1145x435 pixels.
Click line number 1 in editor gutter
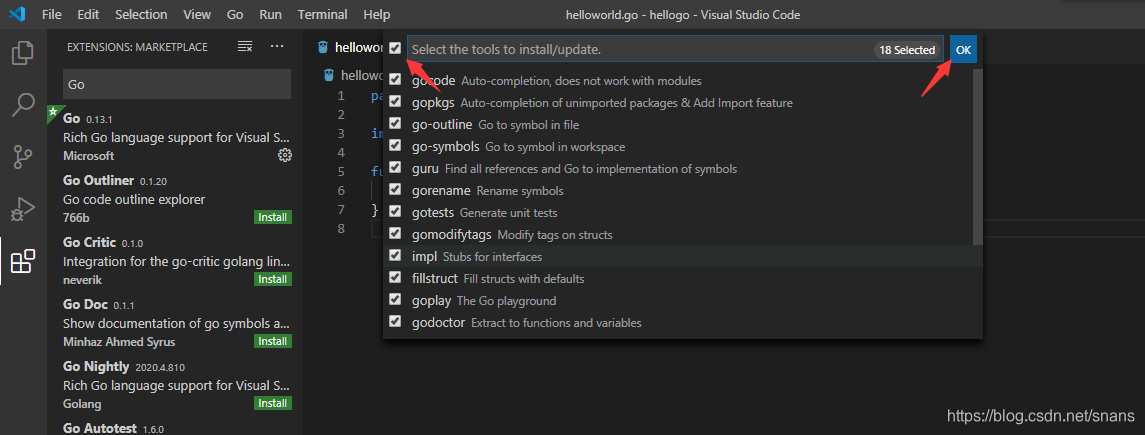pyautogui.click(x=341, y=96)
